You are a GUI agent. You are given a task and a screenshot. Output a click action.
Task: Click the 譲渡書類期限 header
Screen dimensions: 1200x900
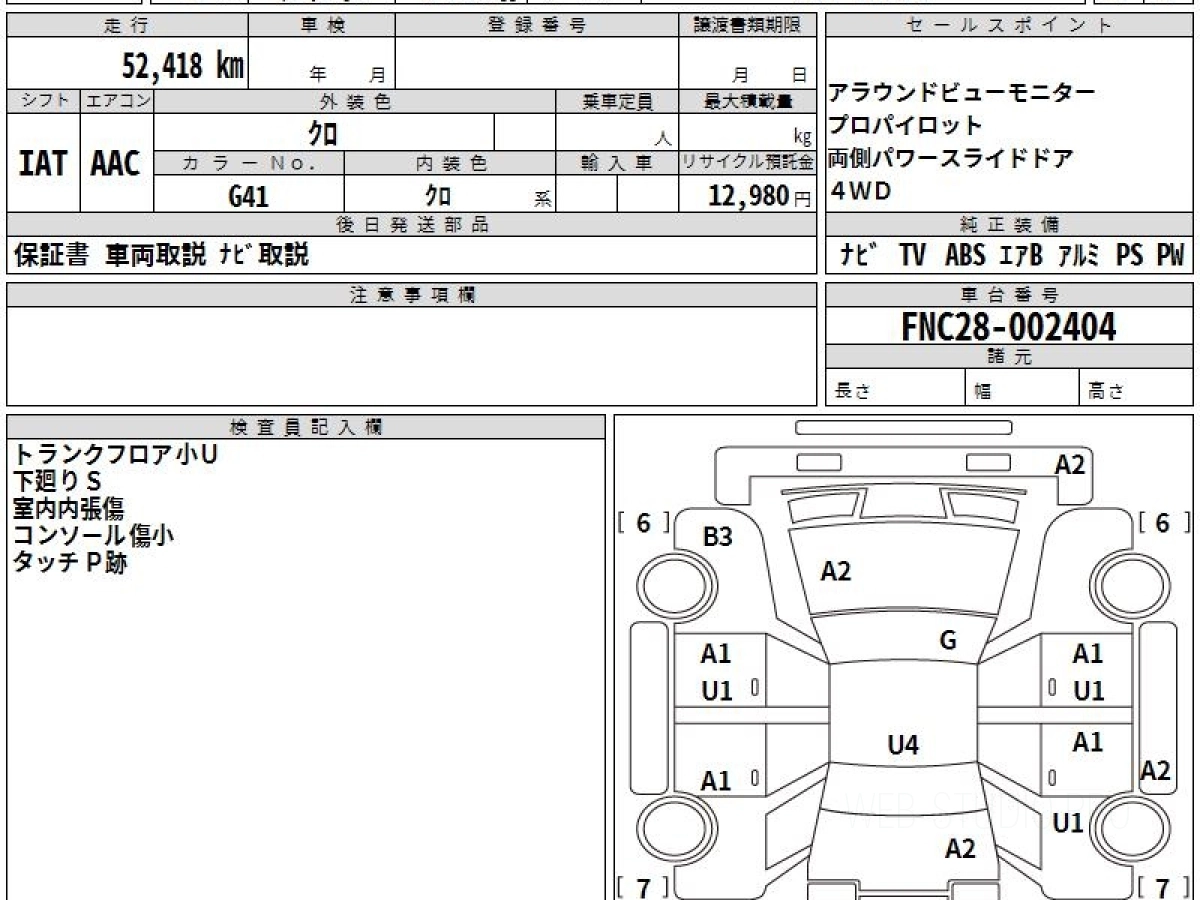click(x=748, y=26)
